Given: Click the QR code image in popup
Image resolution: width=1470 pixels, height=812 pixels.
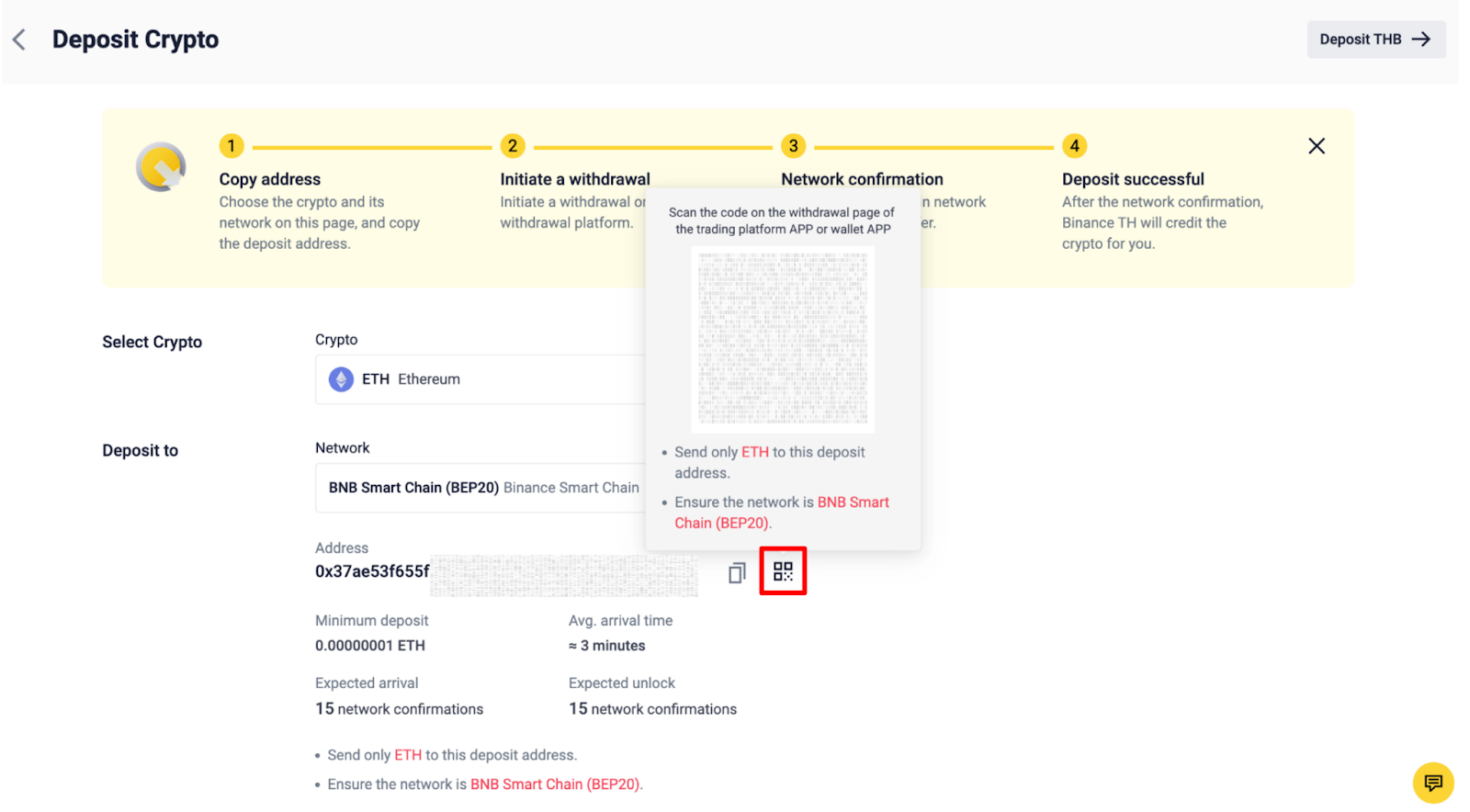Looking at the screenshot, I should pyautogui.click(x=782, y=339).
